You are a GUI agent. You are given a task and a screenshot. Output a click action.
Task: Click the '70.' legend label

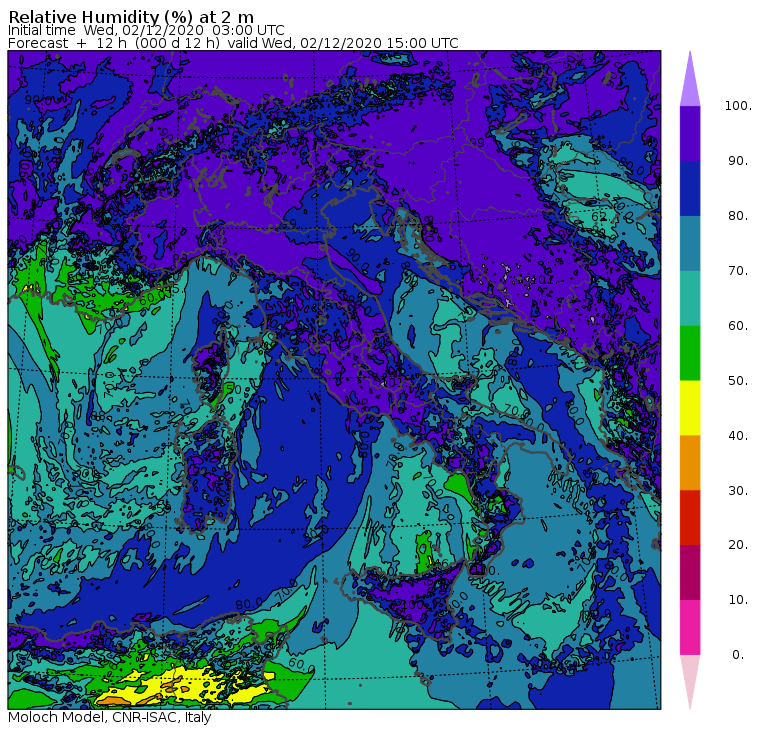coord(738,270)
